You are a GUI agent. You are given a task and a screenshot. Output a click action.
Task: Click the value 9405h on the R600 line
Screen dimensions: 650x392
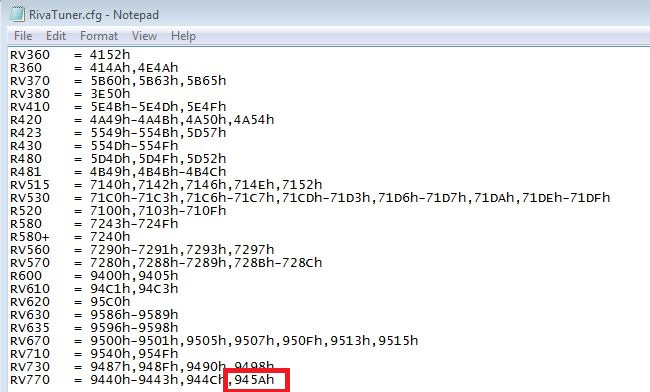click(158, 276)
